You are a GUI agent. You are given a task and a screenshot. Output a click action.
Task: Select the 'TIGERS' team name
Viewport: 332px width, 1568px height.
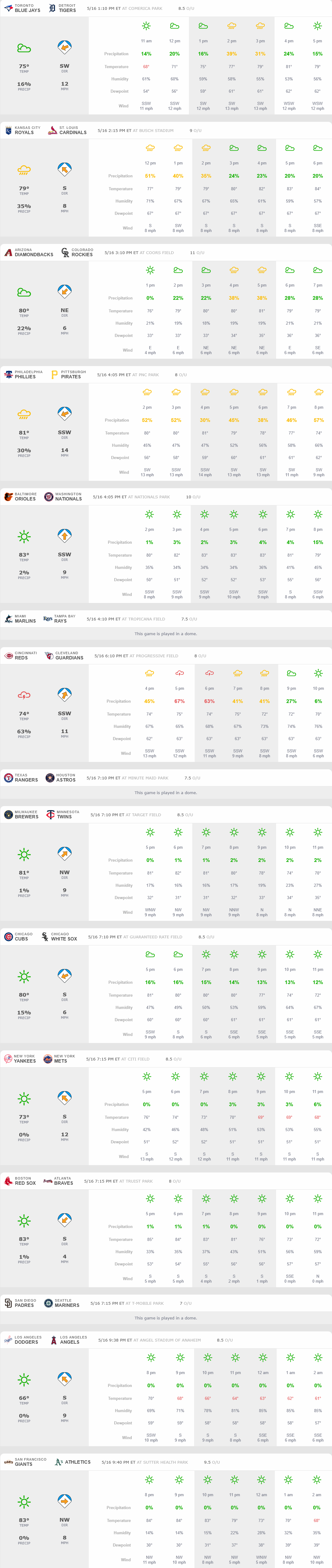pyautogui.click(x=67, y=10)
